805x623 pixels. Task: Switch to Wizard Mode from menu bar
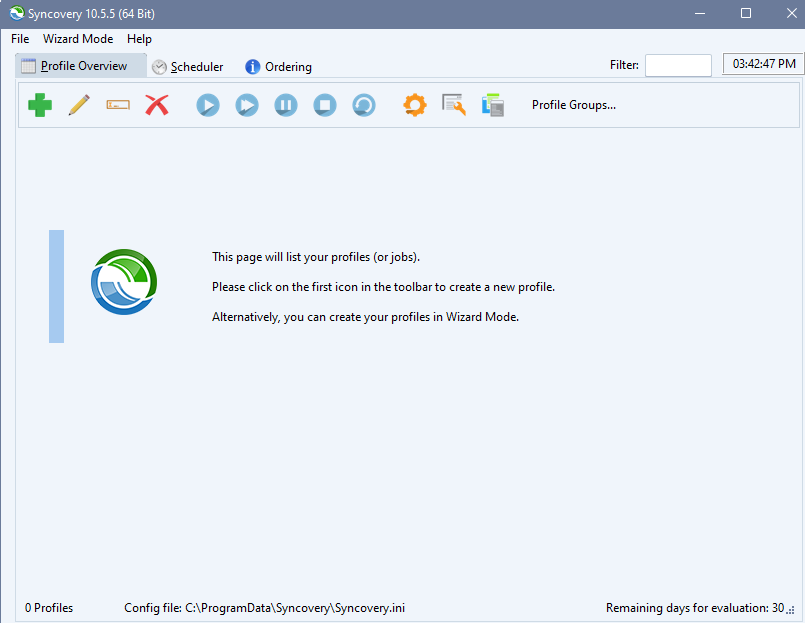tap(78, 39)
